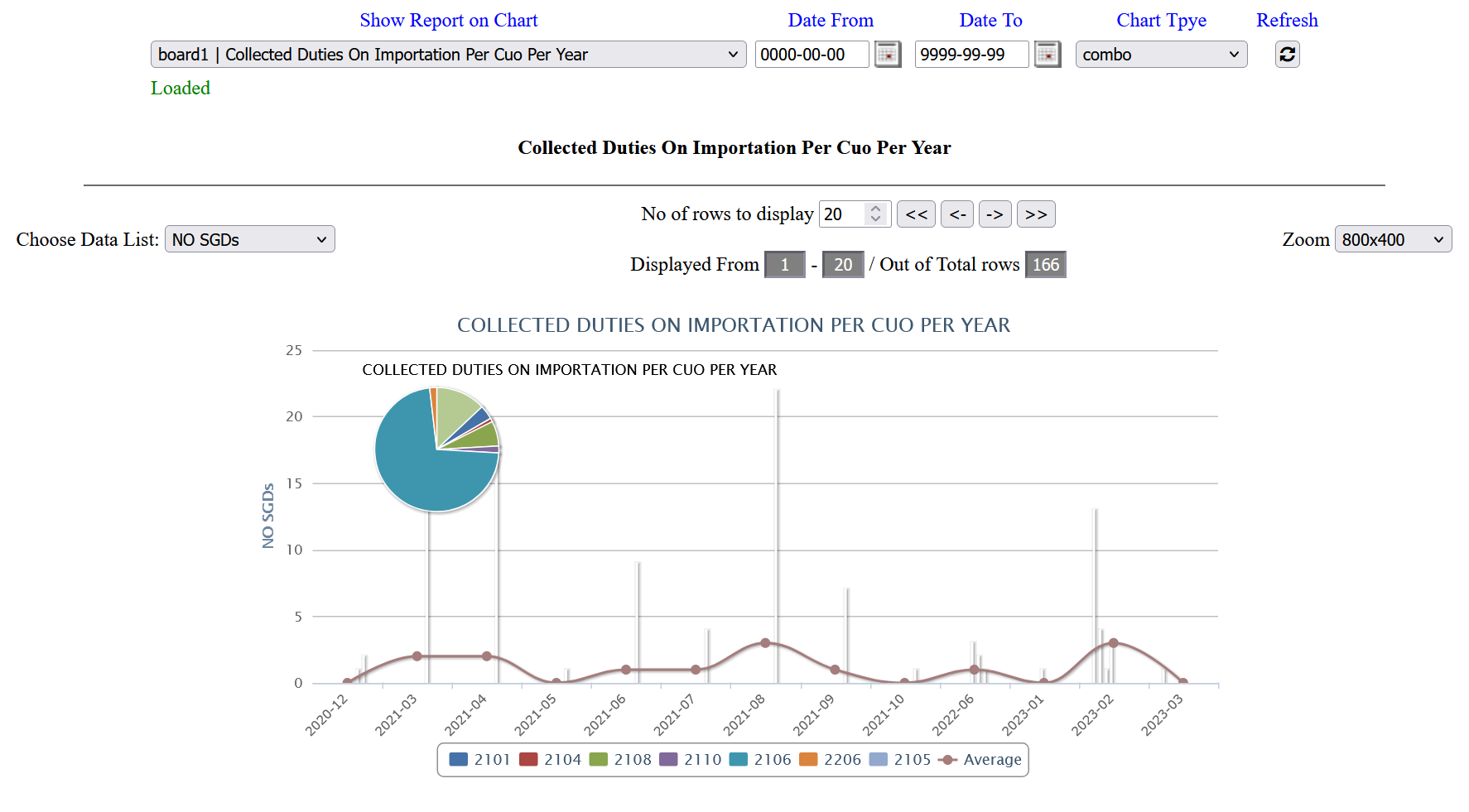This screenshot has width=1469, height=812.
Task: Click the Refresh chart icon button
Action: point(1287,55)
